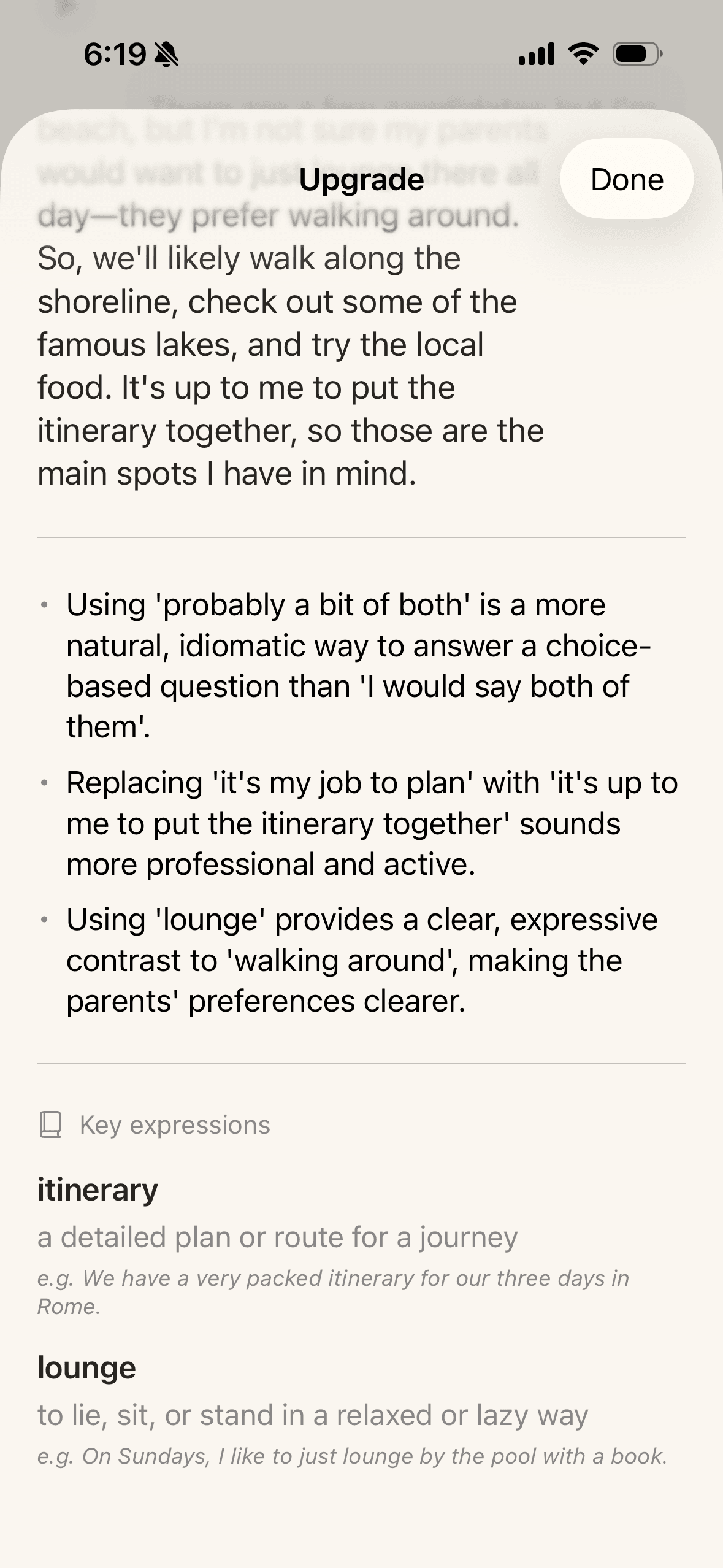723x1568 pixels.
Task: Tap the 'probably a bit of both' bullet
Action: tap(359, 666)
